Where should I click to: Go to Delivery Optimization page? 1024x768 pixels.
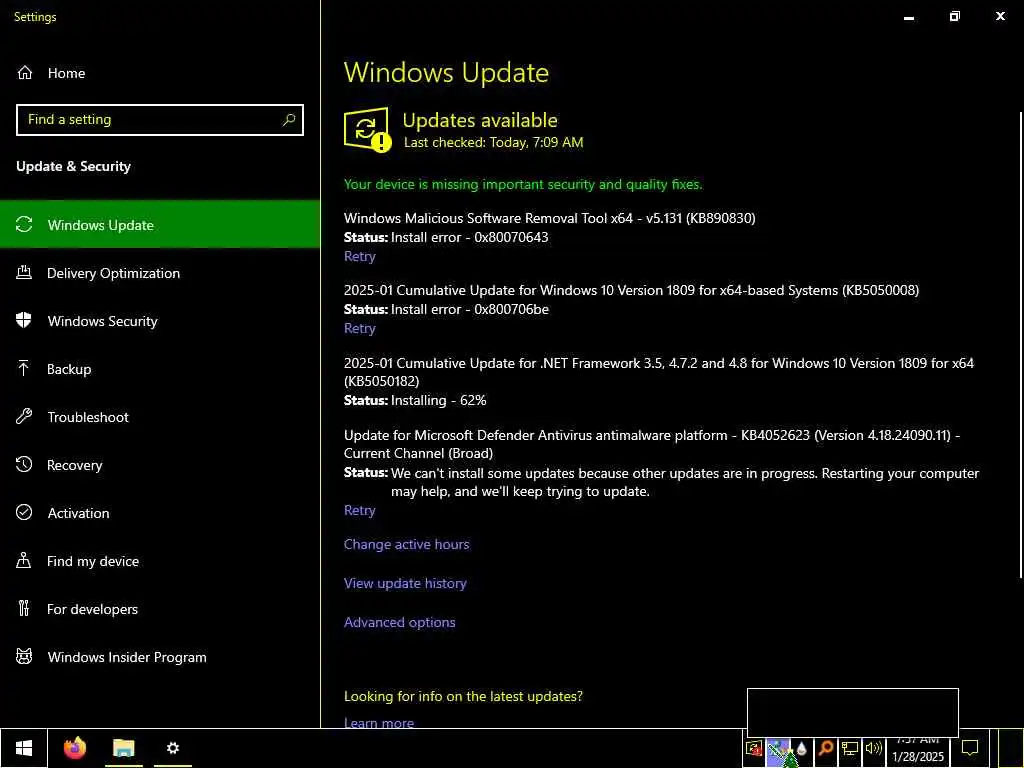point(114,273)
